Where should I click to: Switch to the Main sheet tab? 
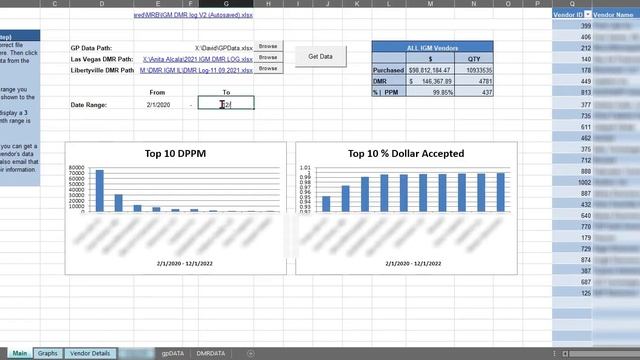click(x=20, y=353)
